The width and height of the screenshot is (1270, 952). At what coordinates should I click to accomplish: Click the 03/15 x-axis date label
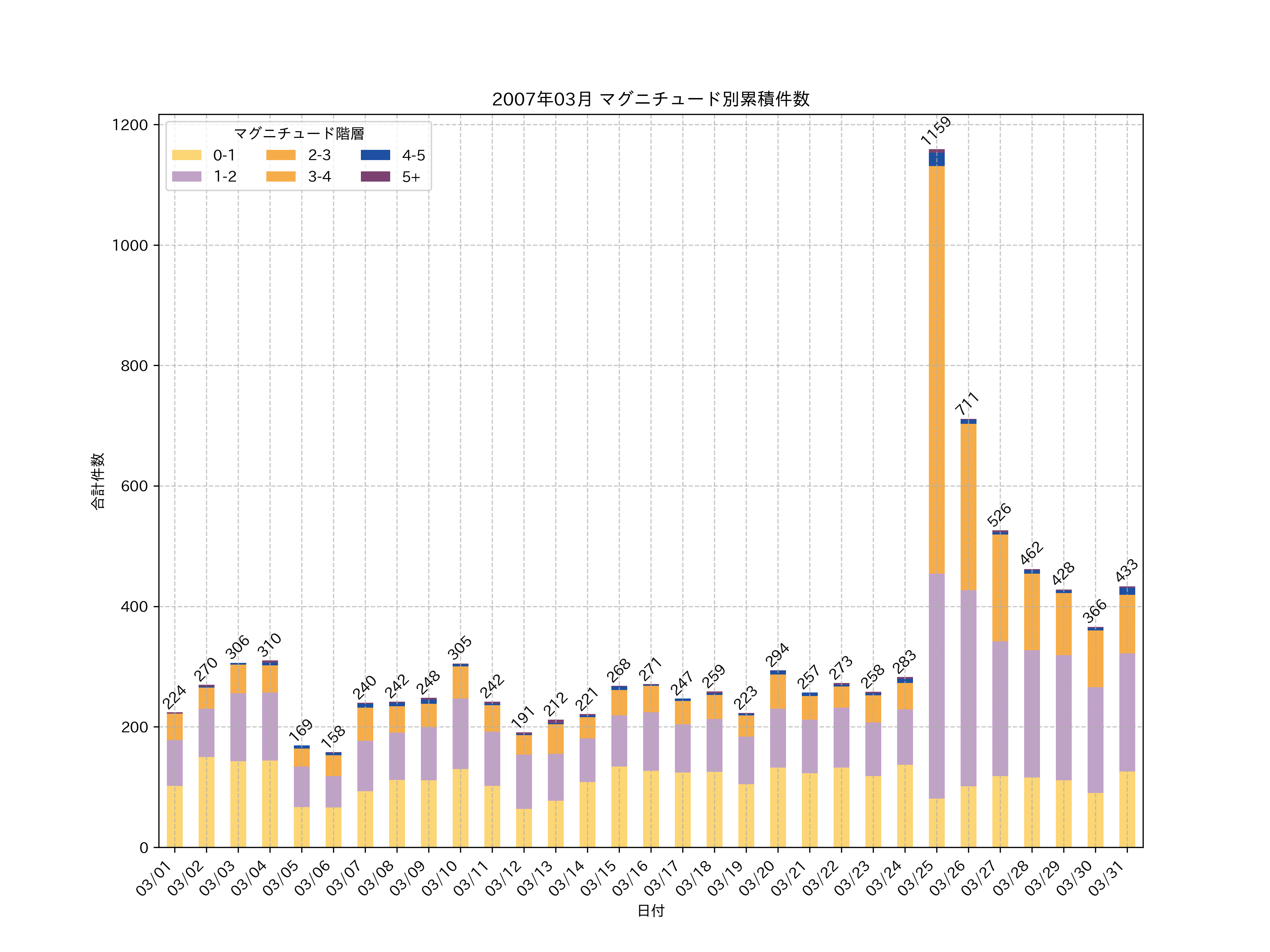(x=598, y=879)
